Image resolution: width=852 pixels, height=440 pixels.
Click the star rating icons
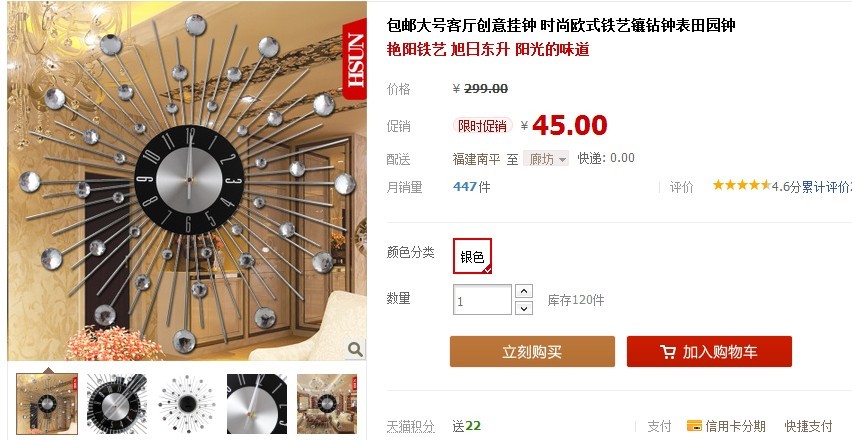742,186
